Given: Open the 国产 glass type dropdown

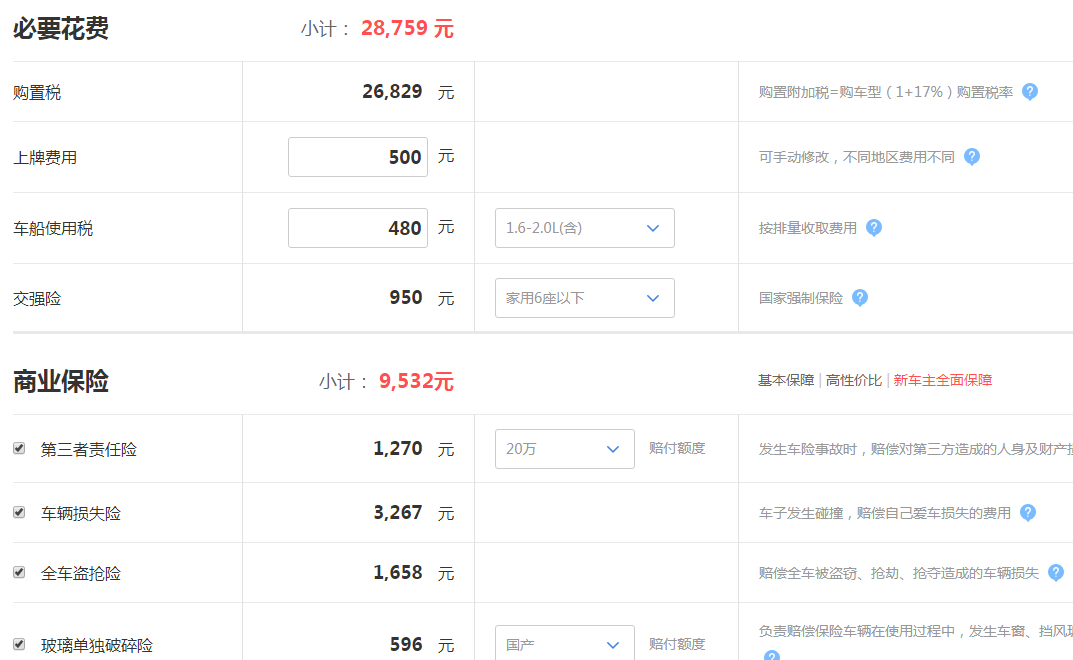Looking at the screenshot, I should pyautogui.click(x=565, y=643).
